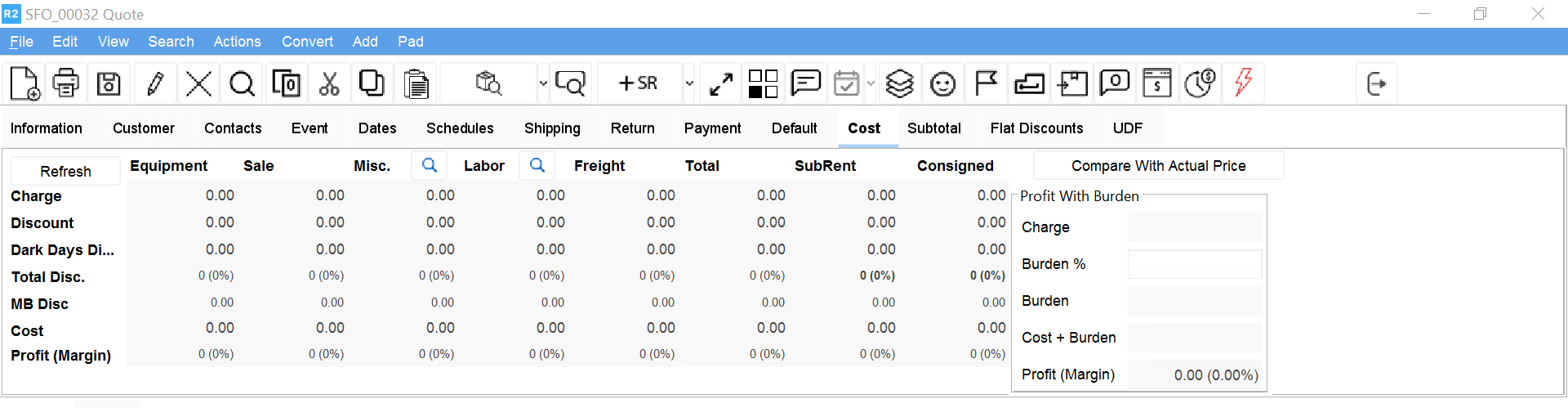1568x408 pixels.
Task: Click the expand diagonal arrows icon
Action: coord(721,83)
